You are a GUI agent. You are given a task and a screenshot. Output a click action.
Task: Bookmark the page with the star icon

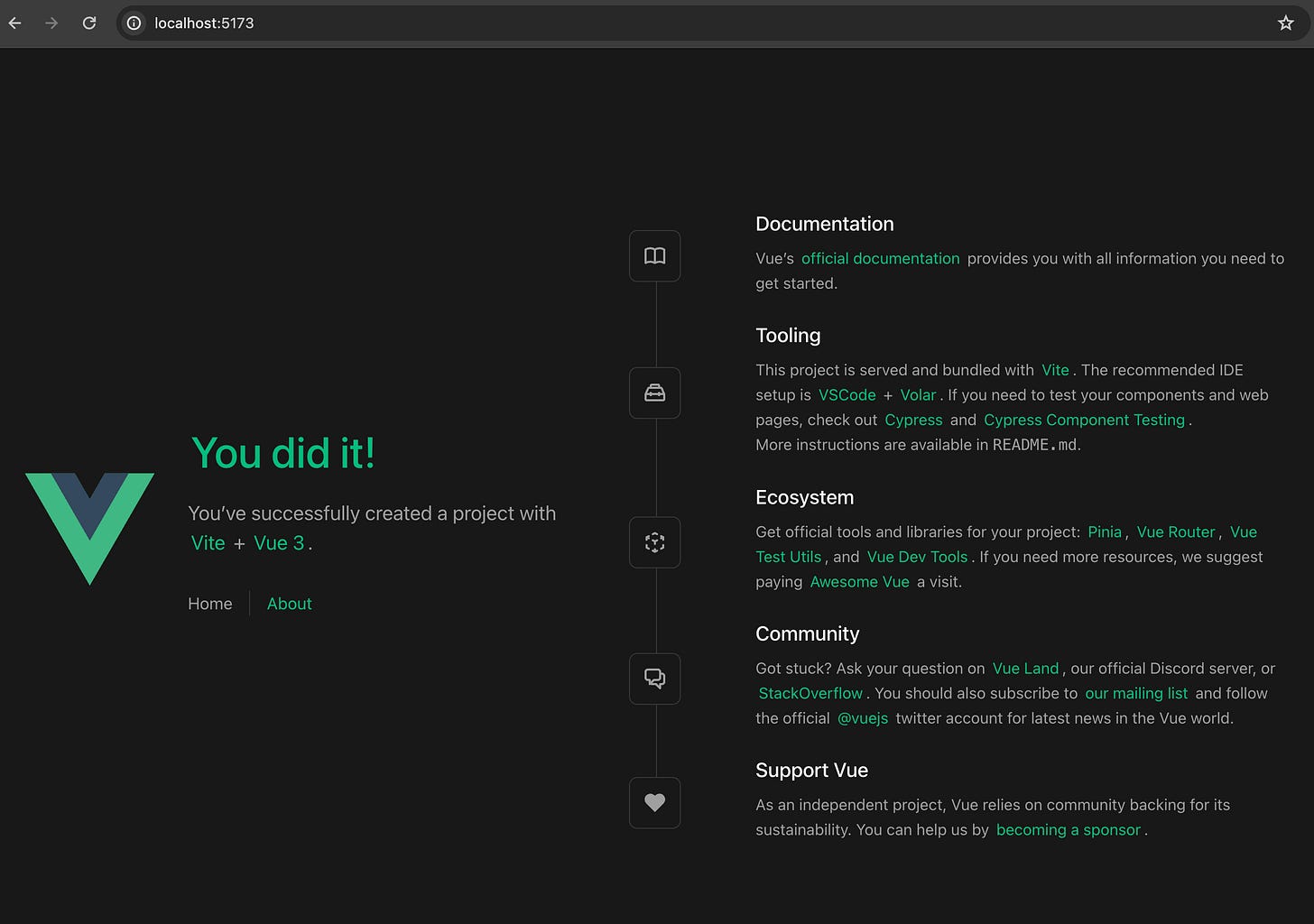click(1286, 23)
